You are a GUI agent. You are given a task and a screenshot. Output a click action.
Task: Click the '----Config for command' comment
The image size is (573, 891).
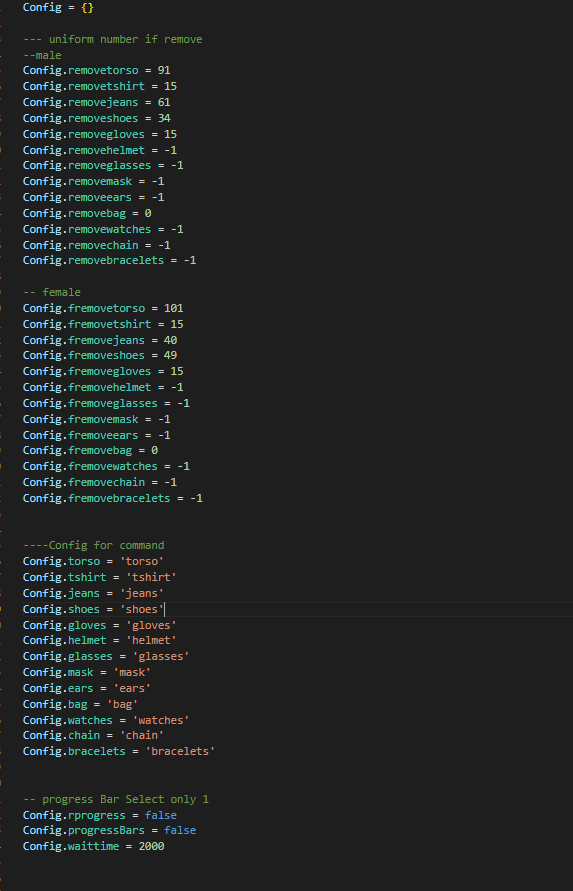(94, 545)
